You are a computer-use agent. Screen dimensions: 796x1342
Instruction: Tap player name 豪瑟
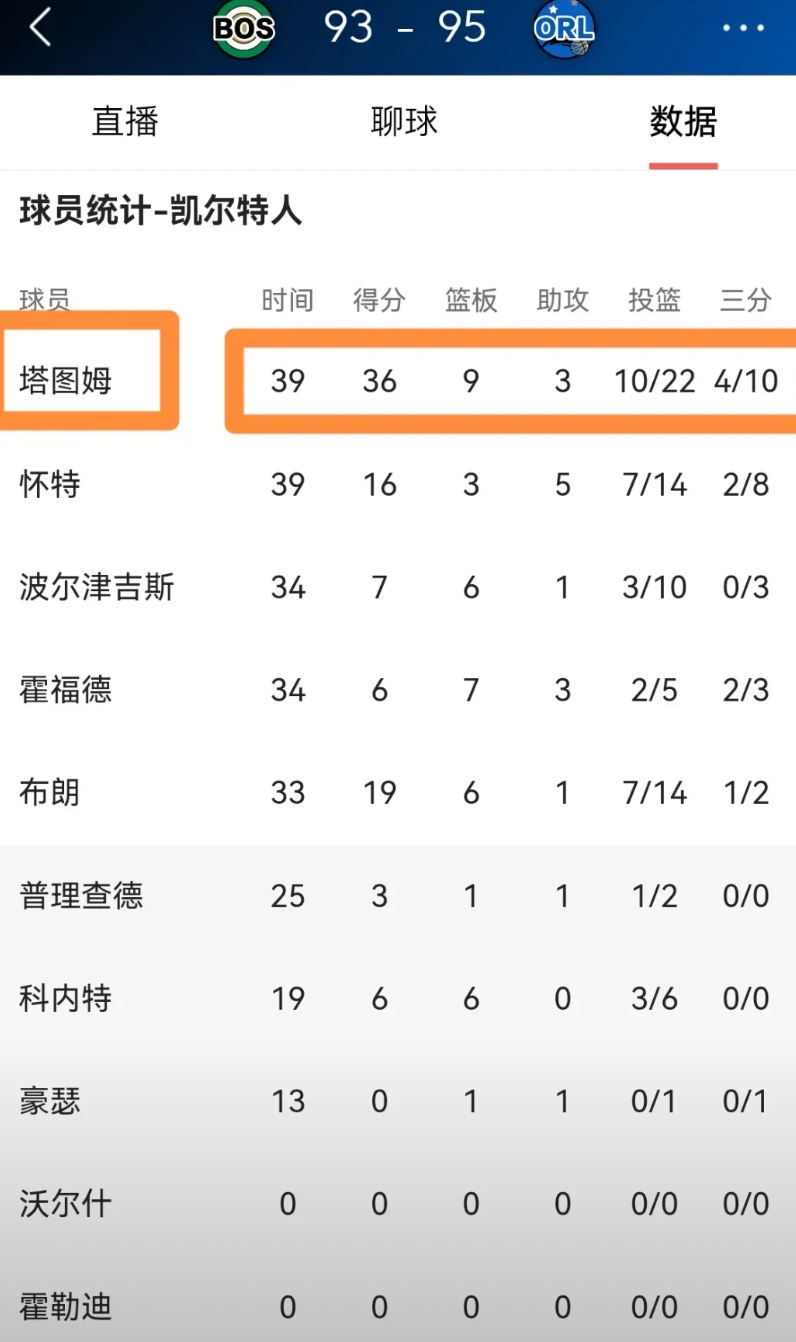pos(50,1102)
